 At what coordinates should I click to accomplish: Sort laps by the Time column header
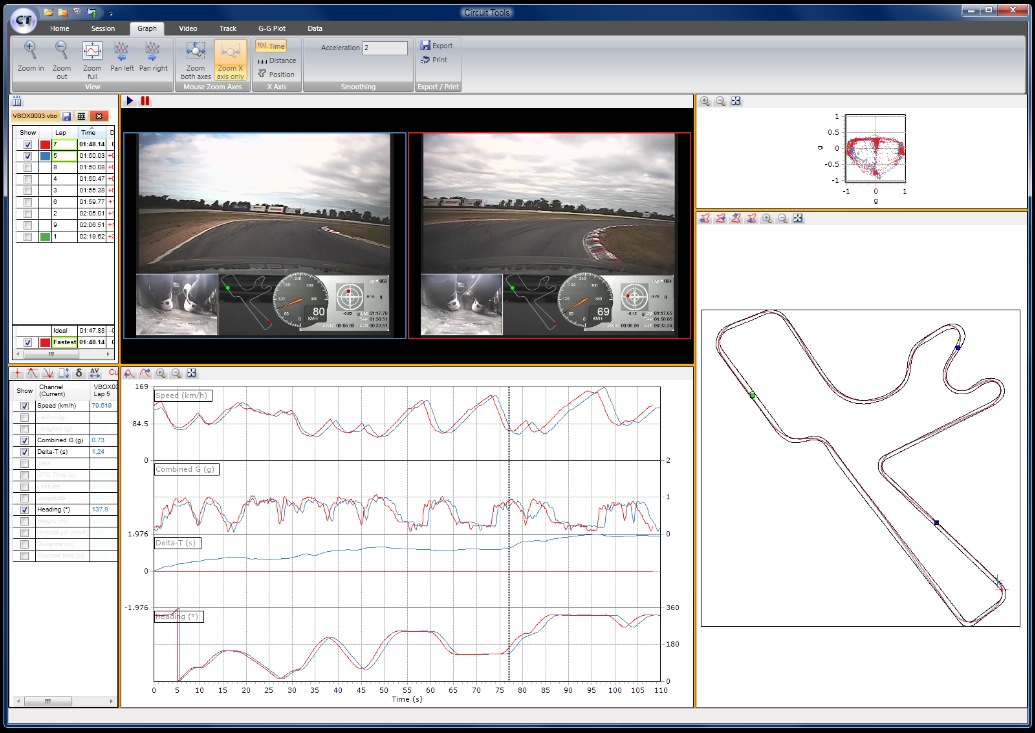click(x=89, y=132)
